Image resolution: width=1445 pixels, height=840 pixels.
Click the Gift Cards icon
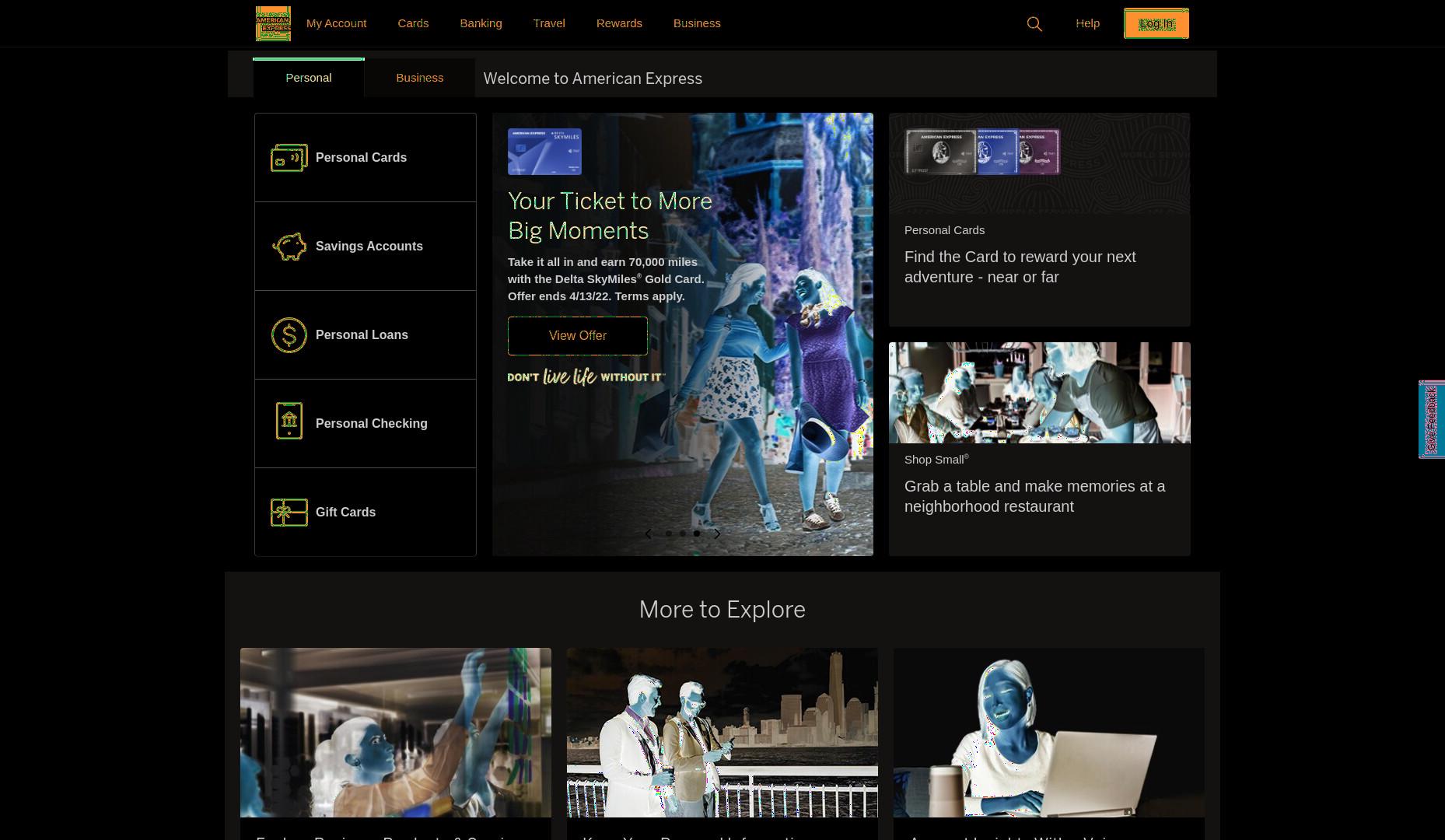[289, 513]
